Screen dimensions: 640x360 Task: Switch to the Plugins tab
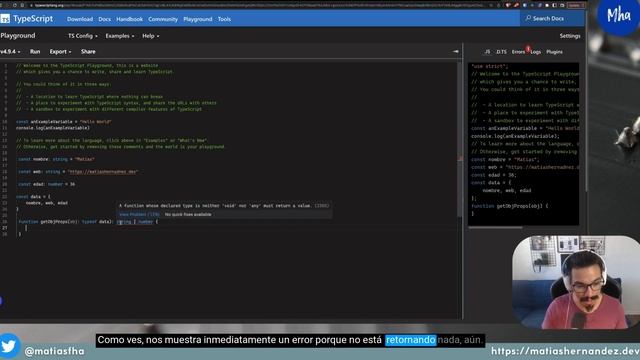(x=554, y=52)
